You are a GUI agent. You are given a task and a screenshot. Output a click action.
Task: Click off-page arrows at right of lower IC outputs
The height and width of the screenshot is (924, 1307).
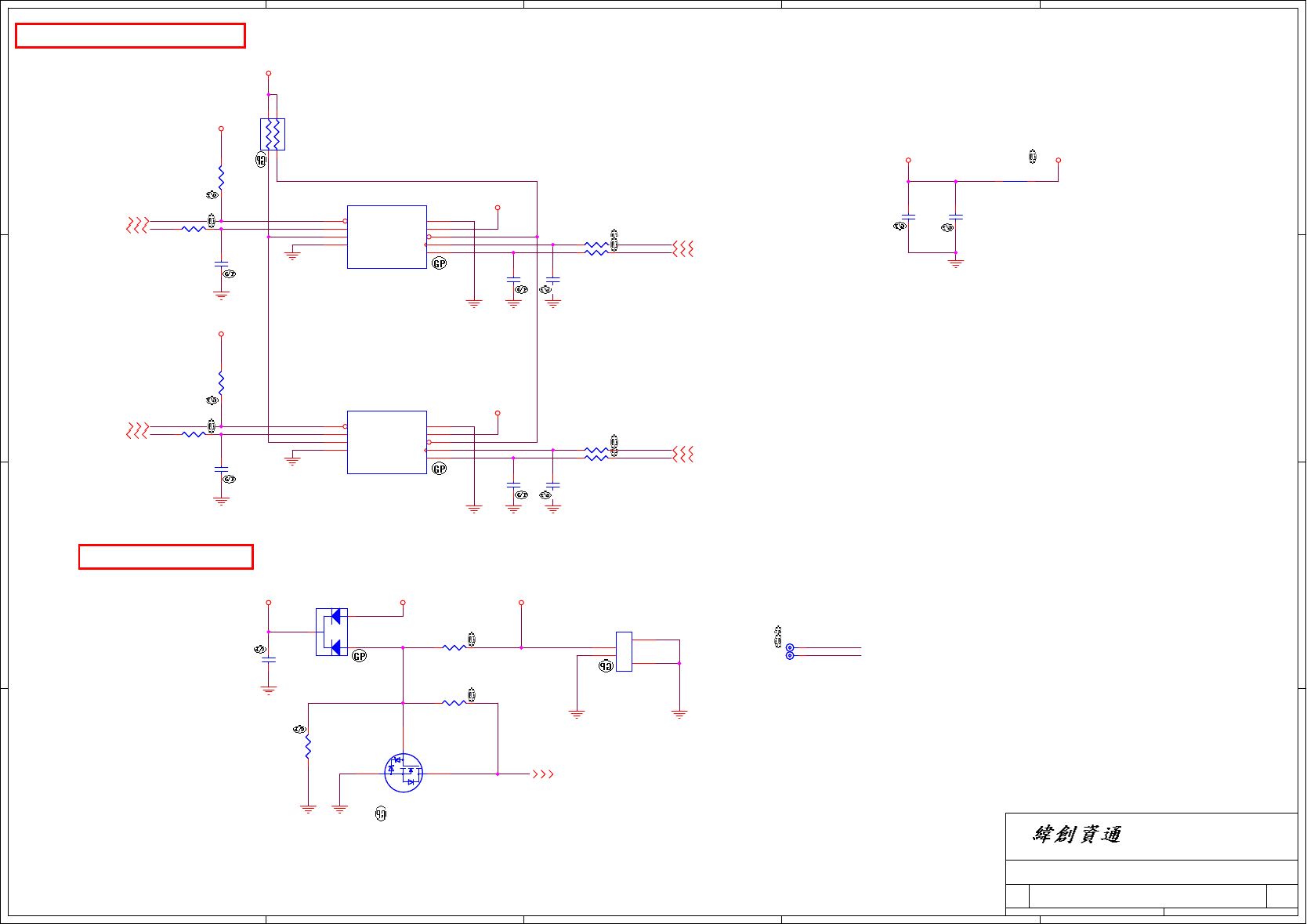point(683,454)
